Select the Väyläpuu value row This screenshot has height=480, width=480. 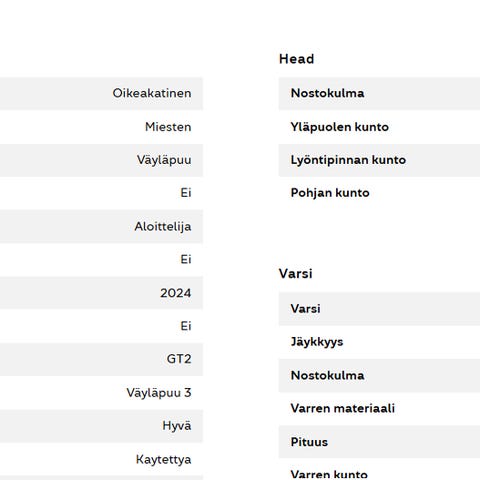click(x=101, y=160)
